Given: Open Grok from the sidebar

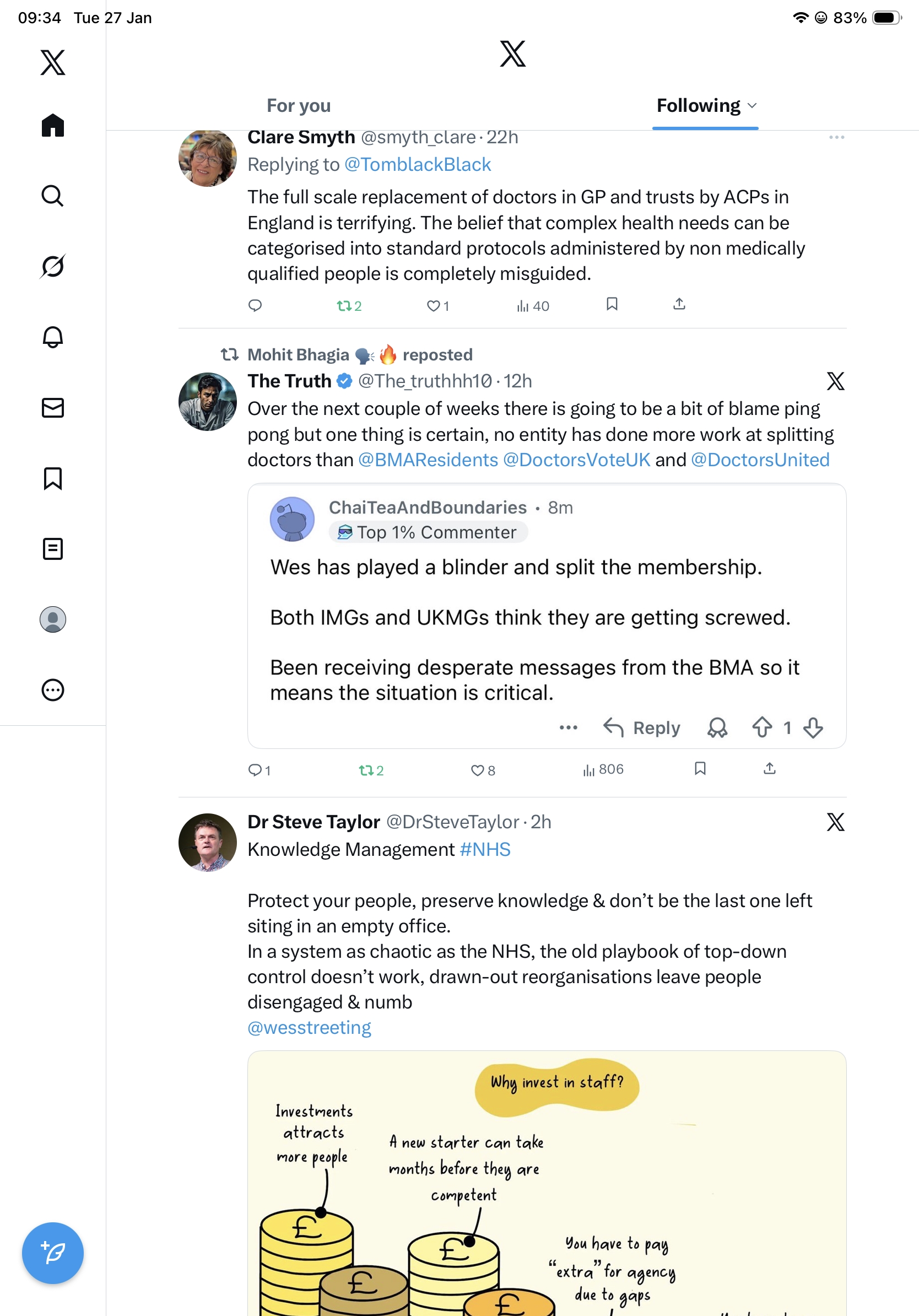Looking at the screenshot, I should 53,267.
